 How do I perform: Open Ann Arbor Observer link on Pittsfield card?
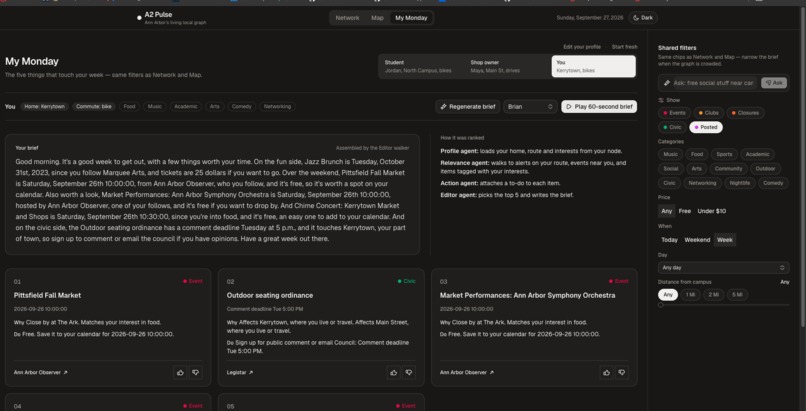[41, 372]
